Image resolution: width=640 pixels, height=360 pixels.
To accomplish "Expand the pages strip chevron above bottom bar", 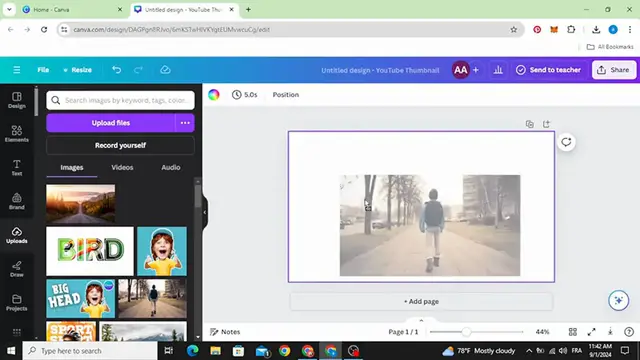I will click(x=421, y=320).
